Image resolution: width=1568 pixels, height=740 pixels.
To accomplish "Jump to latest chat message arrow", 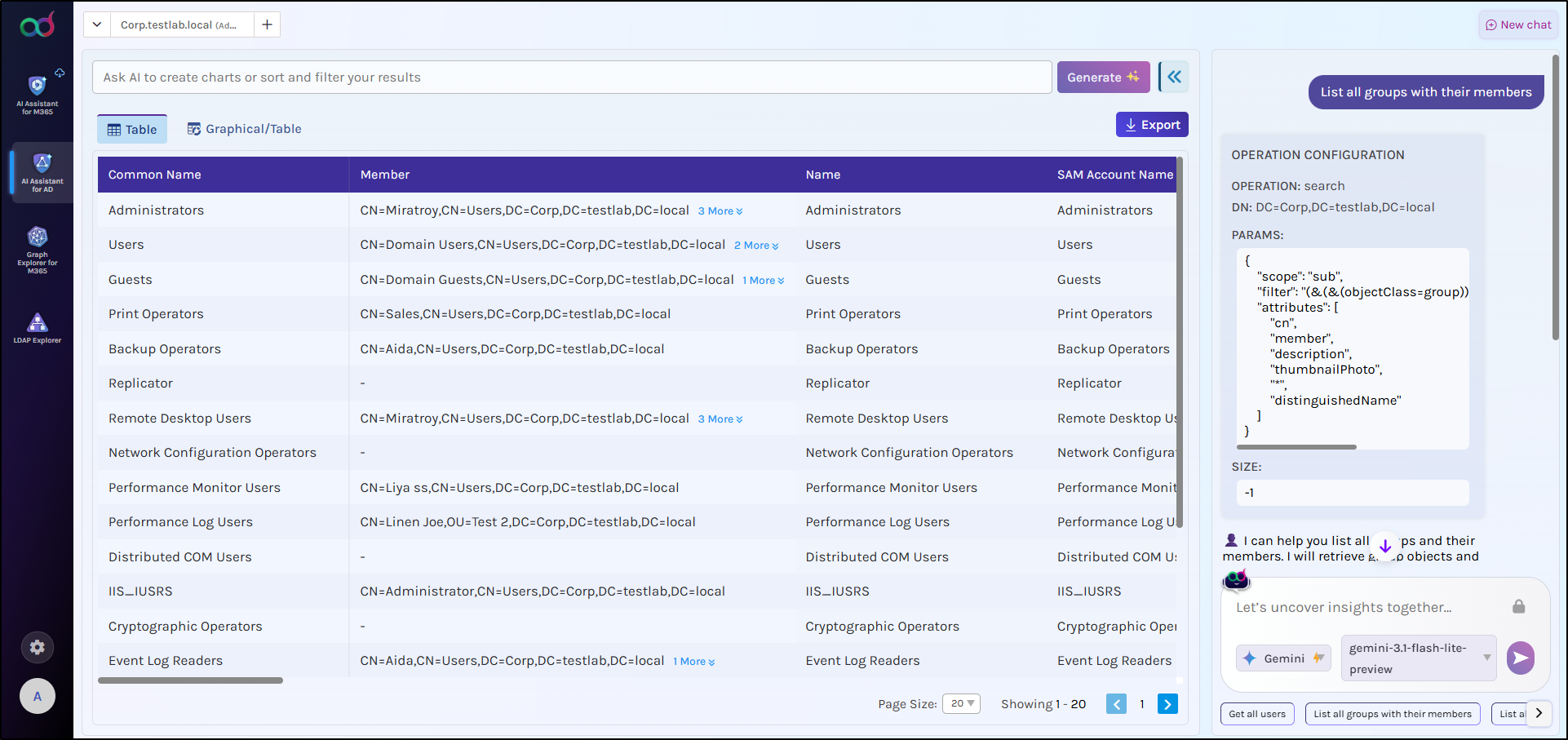I will [1385, 547].
